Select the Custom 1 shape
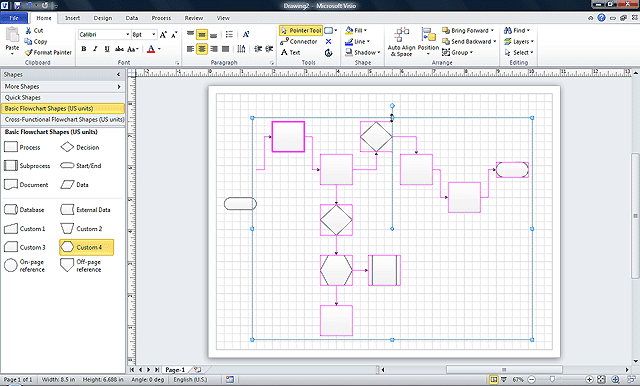This screenshot has width=640, height=386. [x=24, y=229]
